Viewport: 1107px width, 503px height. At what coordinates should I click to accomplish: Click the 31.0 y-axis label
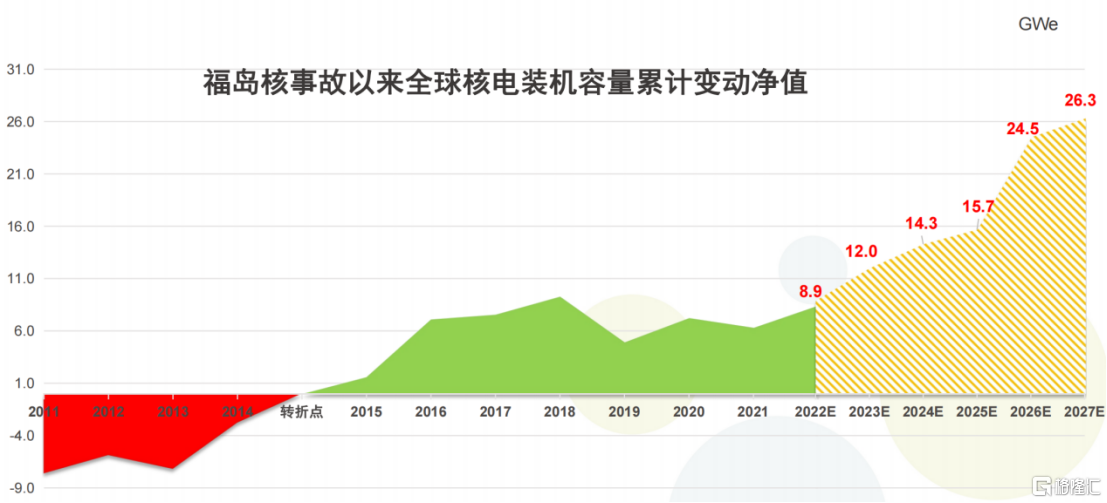21,70
